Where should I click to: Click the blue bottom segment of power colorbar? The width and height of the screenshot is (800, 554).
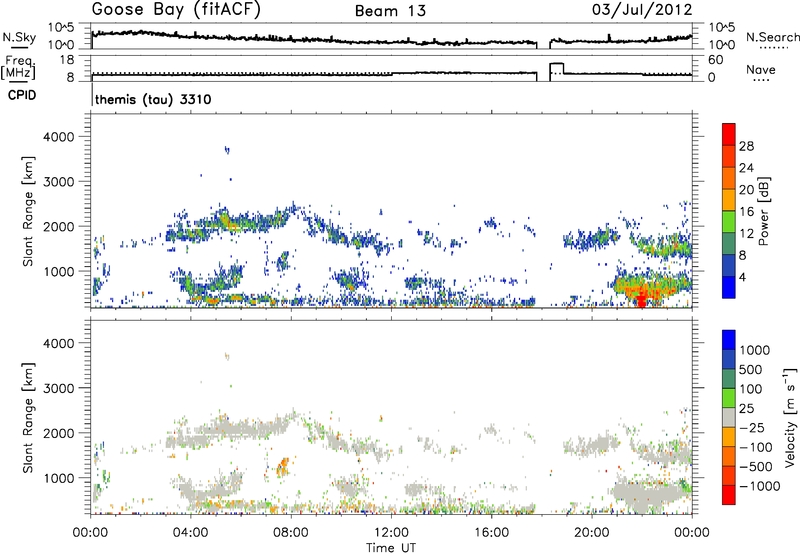(729, 287)
